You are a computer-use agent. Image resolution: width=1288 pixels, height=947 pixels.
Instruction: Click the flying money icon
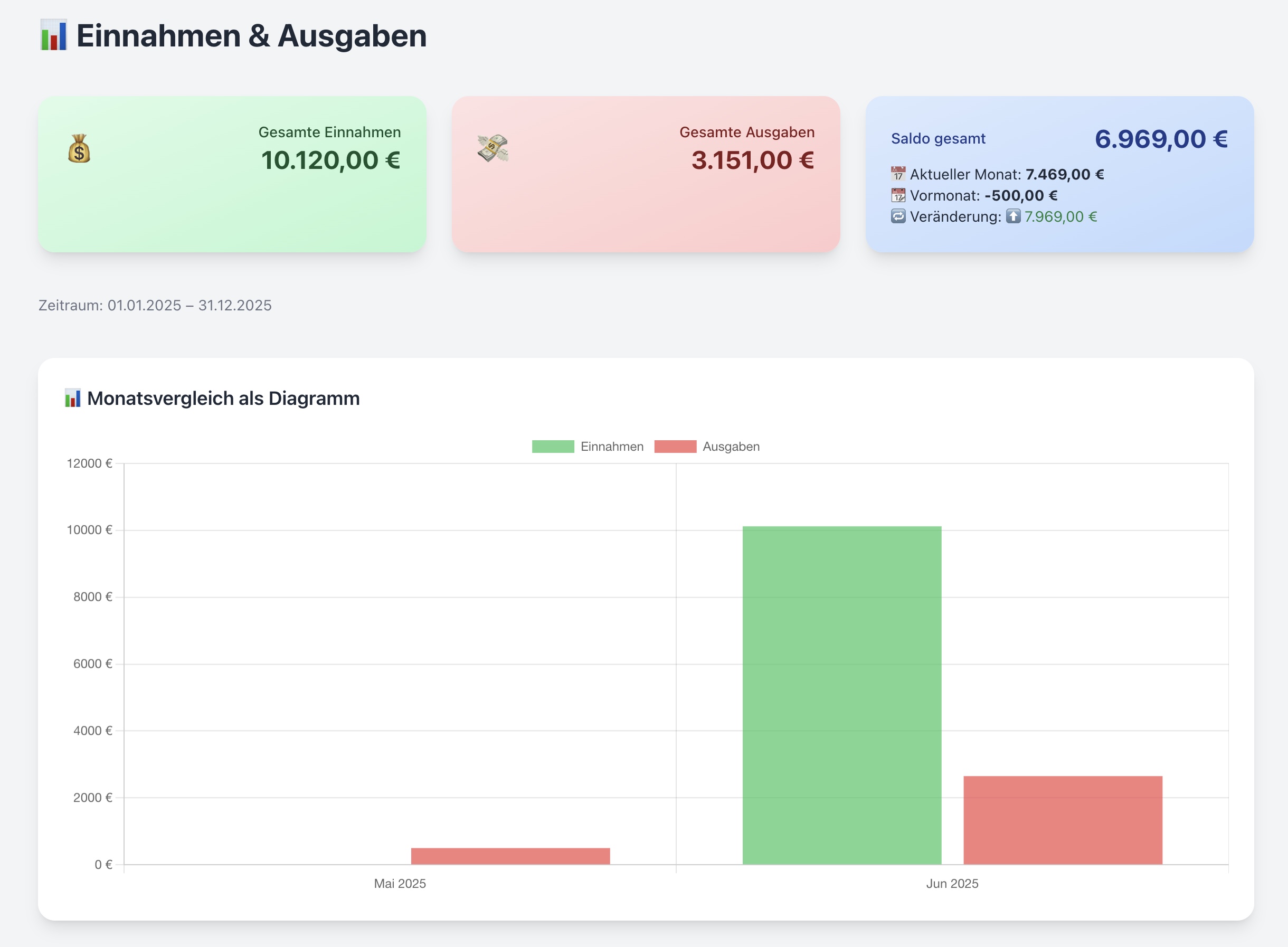click(x=493, y=148)
